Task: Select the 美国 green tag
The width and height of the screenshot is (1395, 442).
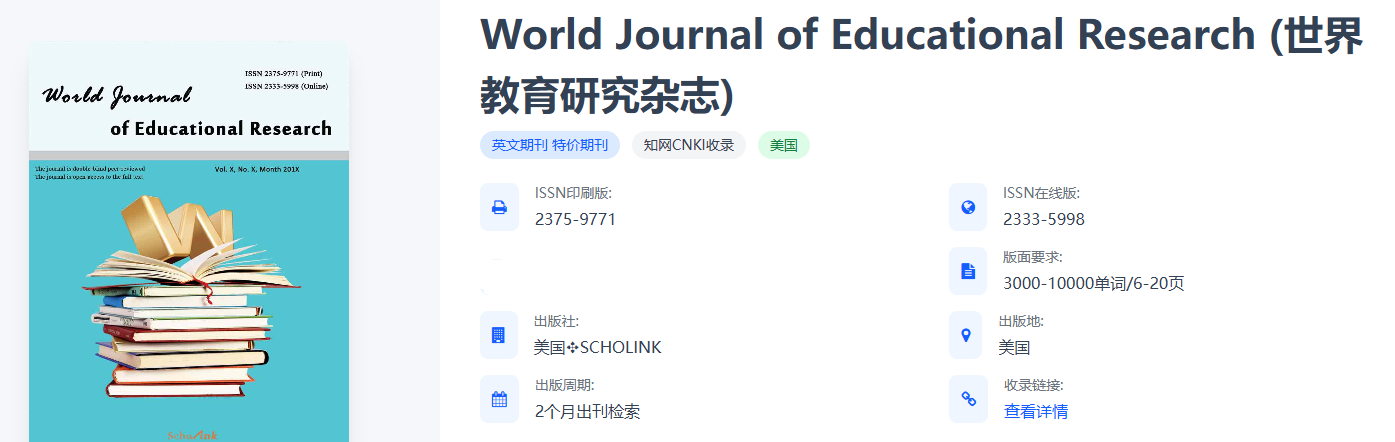Action: pyautogui.click(x=784, y=145)
